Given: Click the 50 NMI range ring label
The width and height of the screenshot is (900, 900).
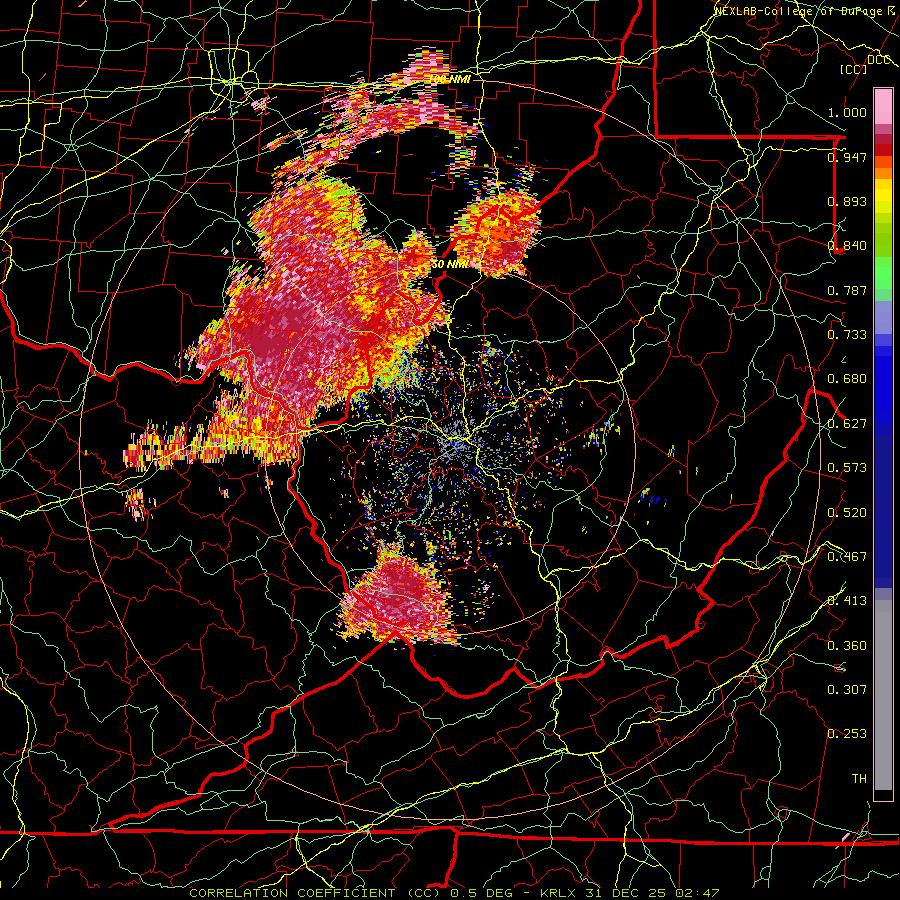Looking at the screenshot, I should (449, 265).
